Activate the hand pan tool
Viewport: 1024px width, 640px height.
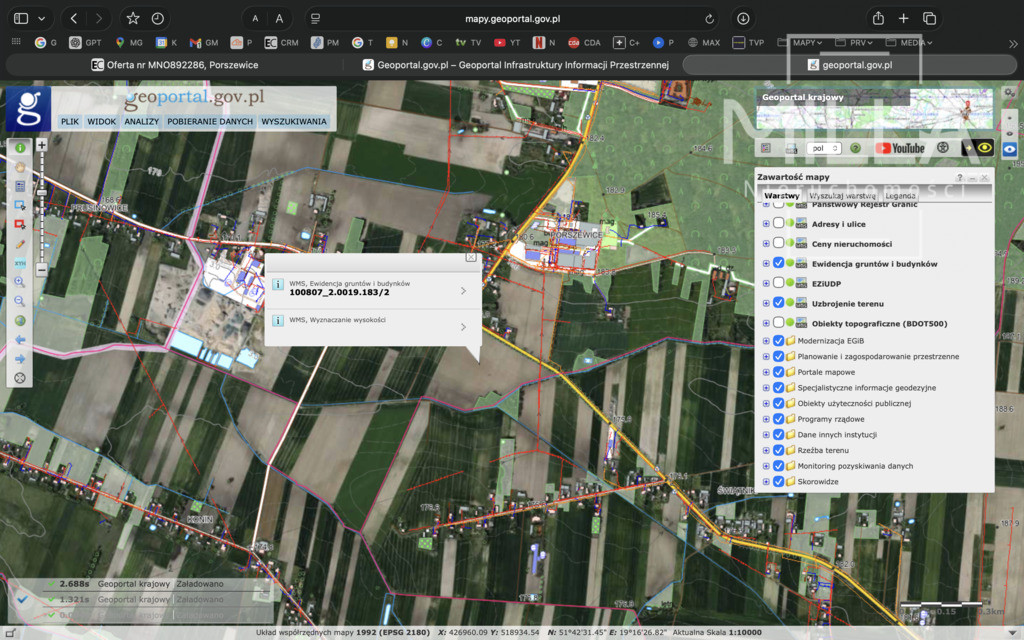20,167
